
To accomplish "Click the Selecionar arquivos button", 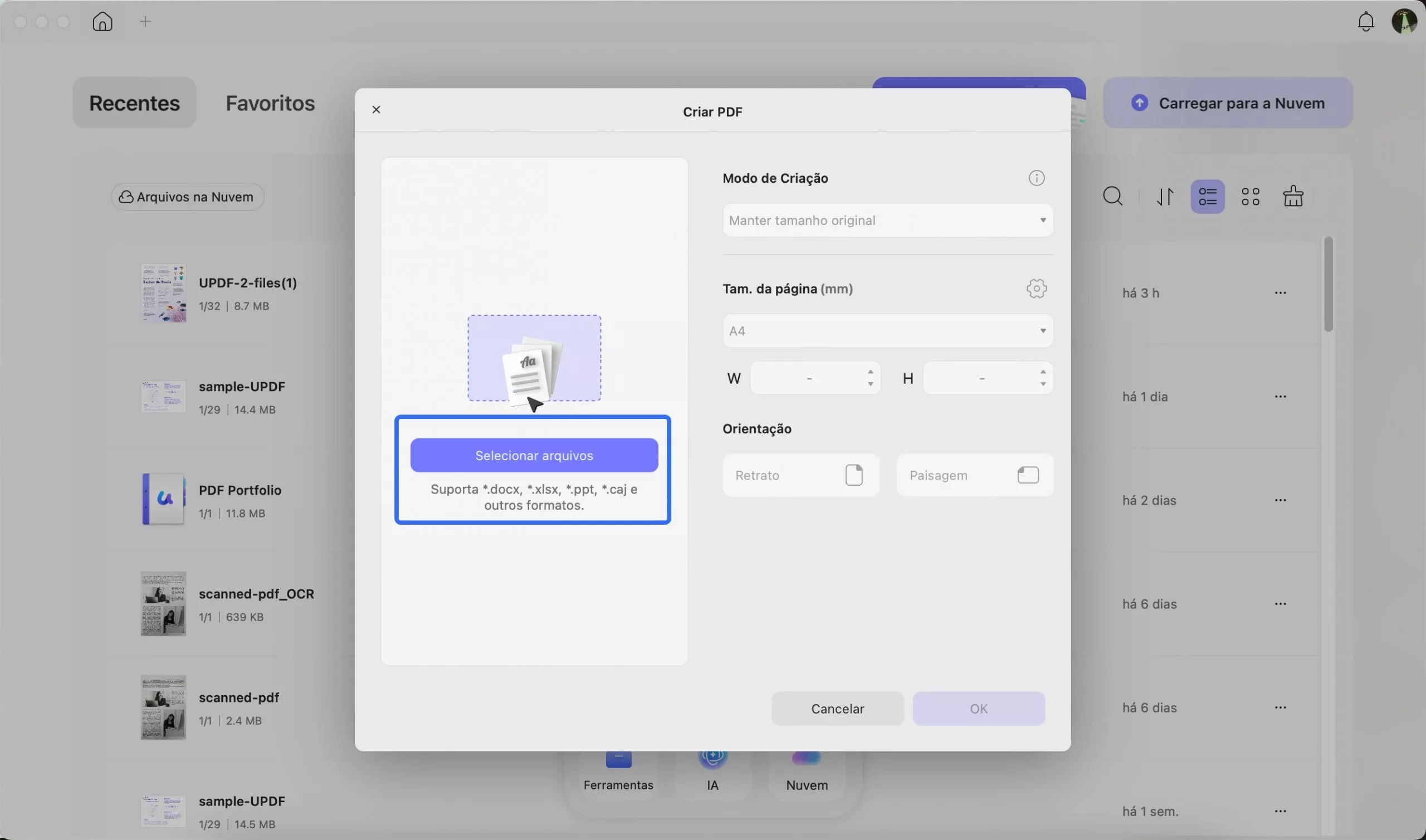I will coord(534,456).
